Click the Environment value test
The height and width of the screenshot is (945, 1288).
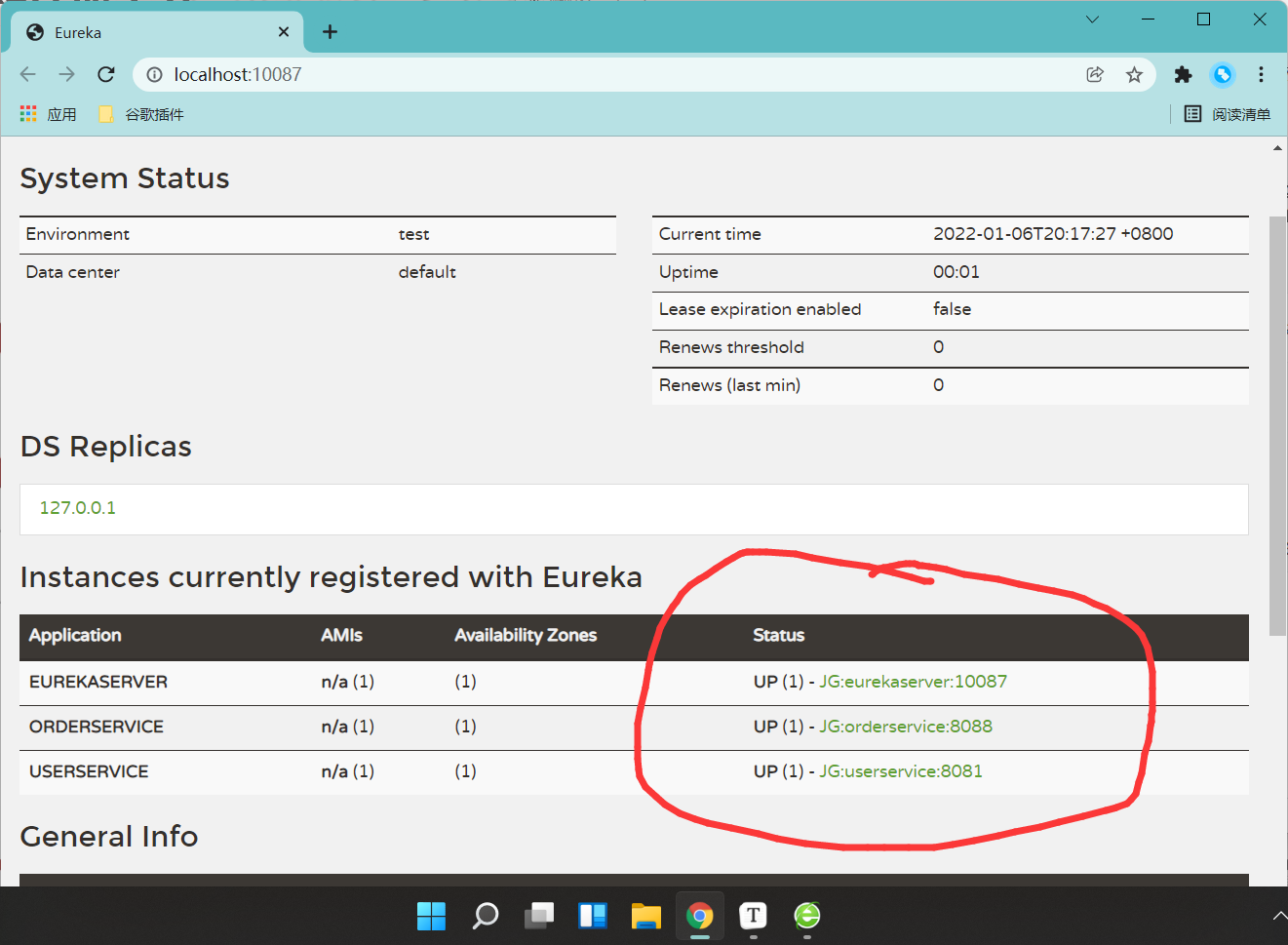tap(413, 234)
